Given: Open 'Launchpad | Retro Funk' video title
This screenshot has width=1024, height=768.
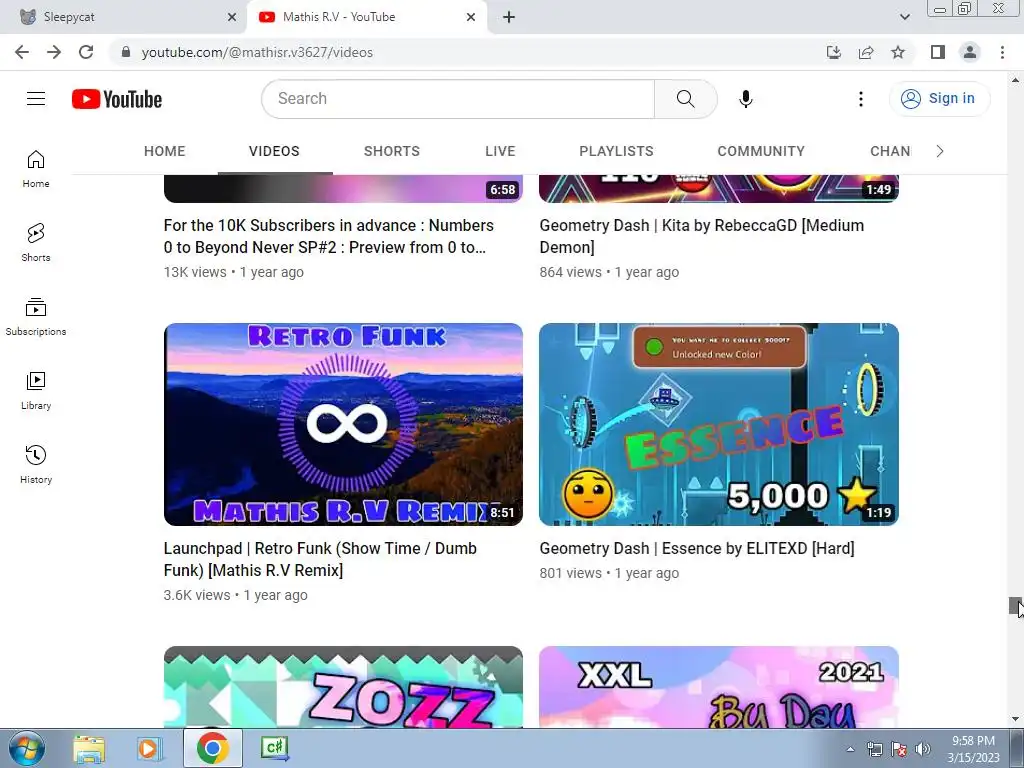Looking at the screenshot, I should coord(320,560).
